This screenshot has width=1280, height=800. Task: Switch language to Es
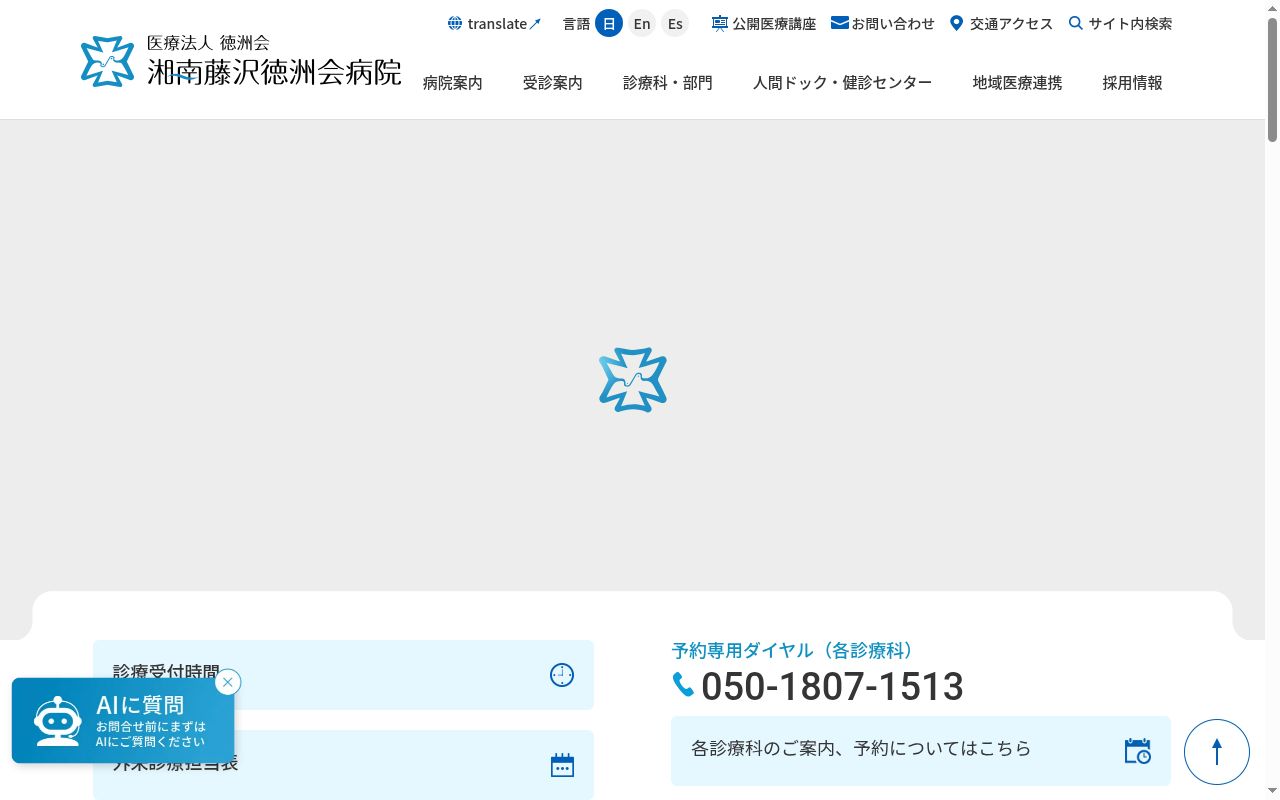coord(675,23)
